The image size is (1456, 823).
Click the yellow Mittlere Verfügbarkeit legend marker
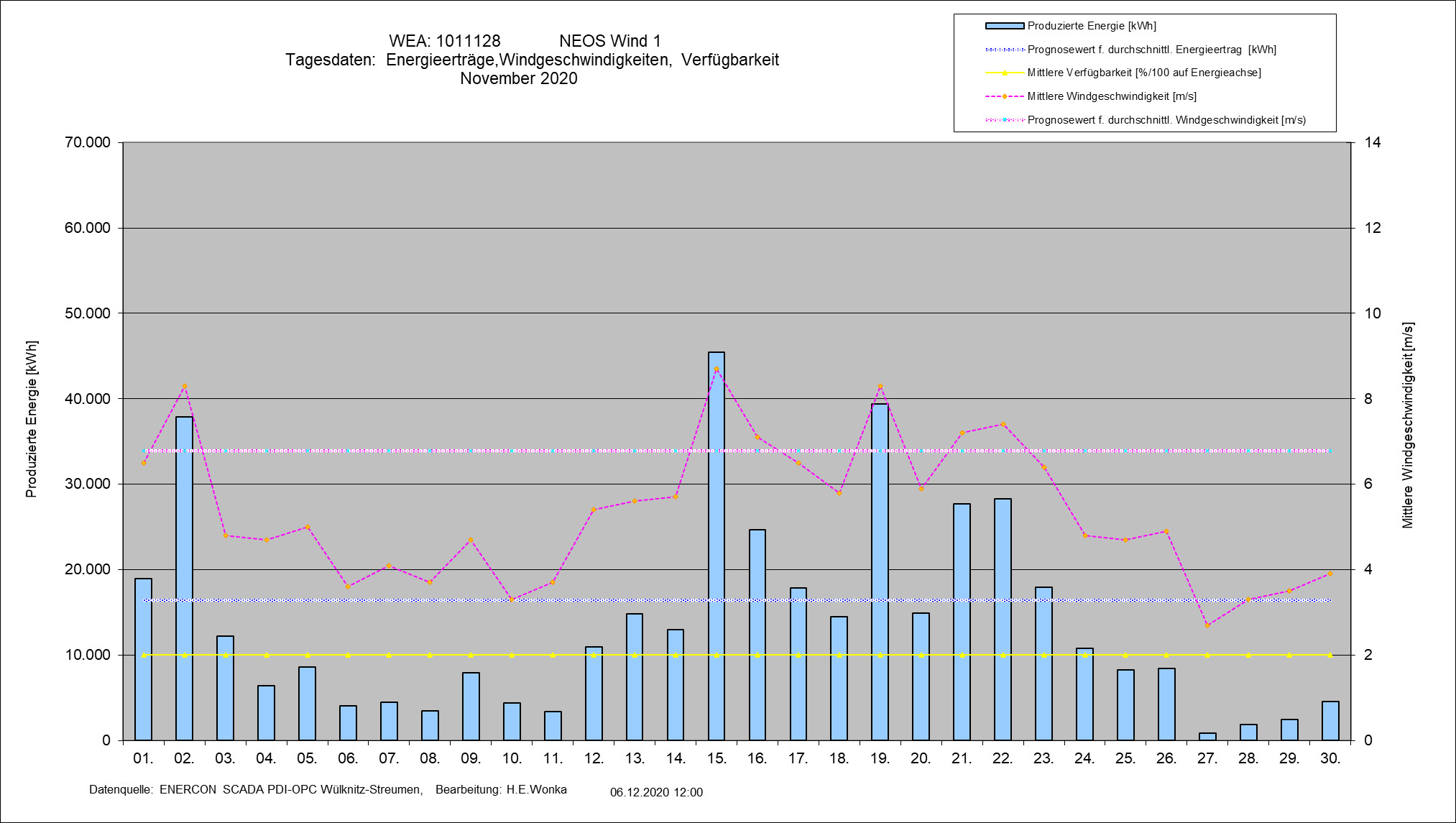1004,73
